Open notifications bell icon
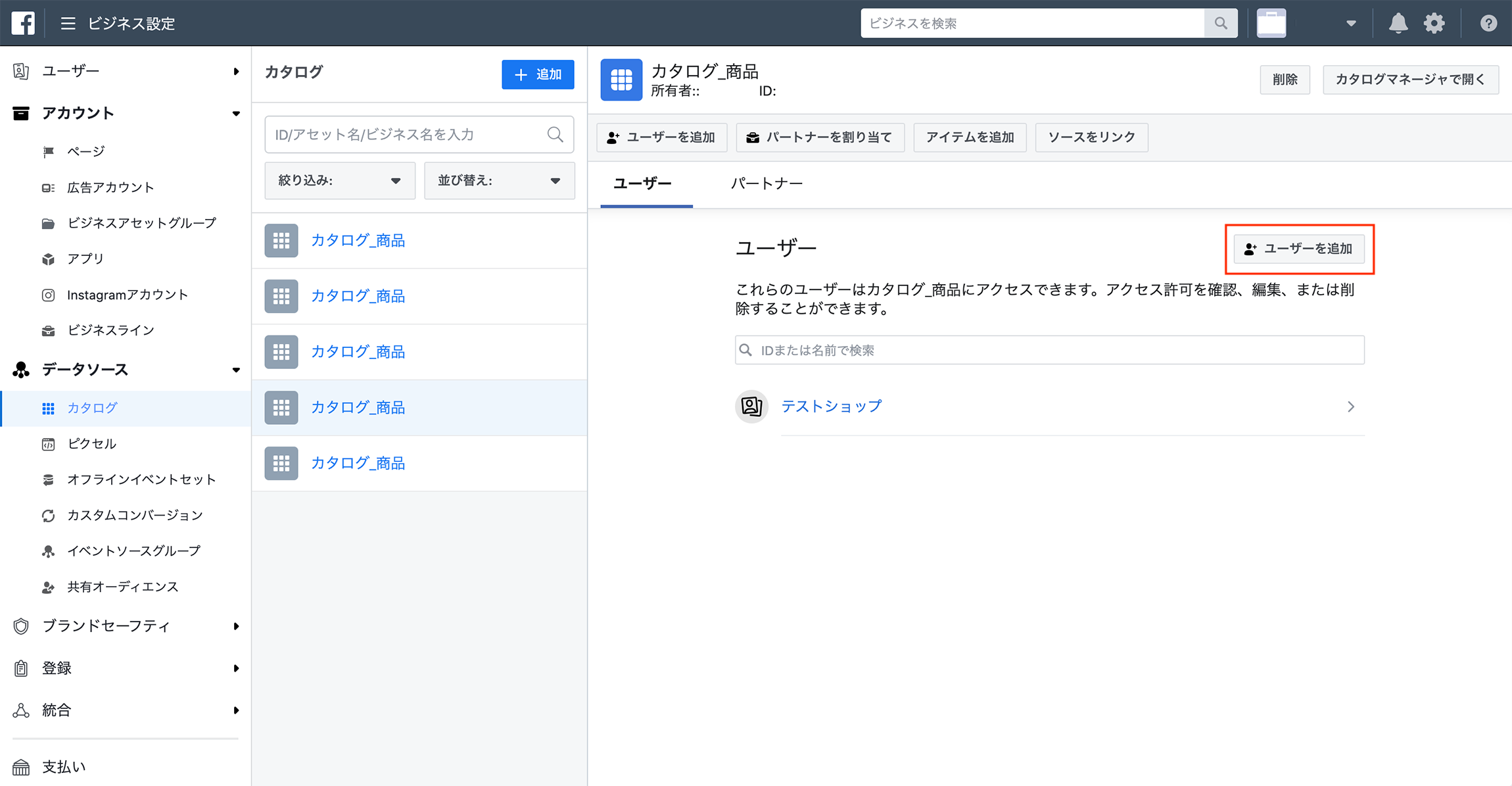 [1398, 22]
